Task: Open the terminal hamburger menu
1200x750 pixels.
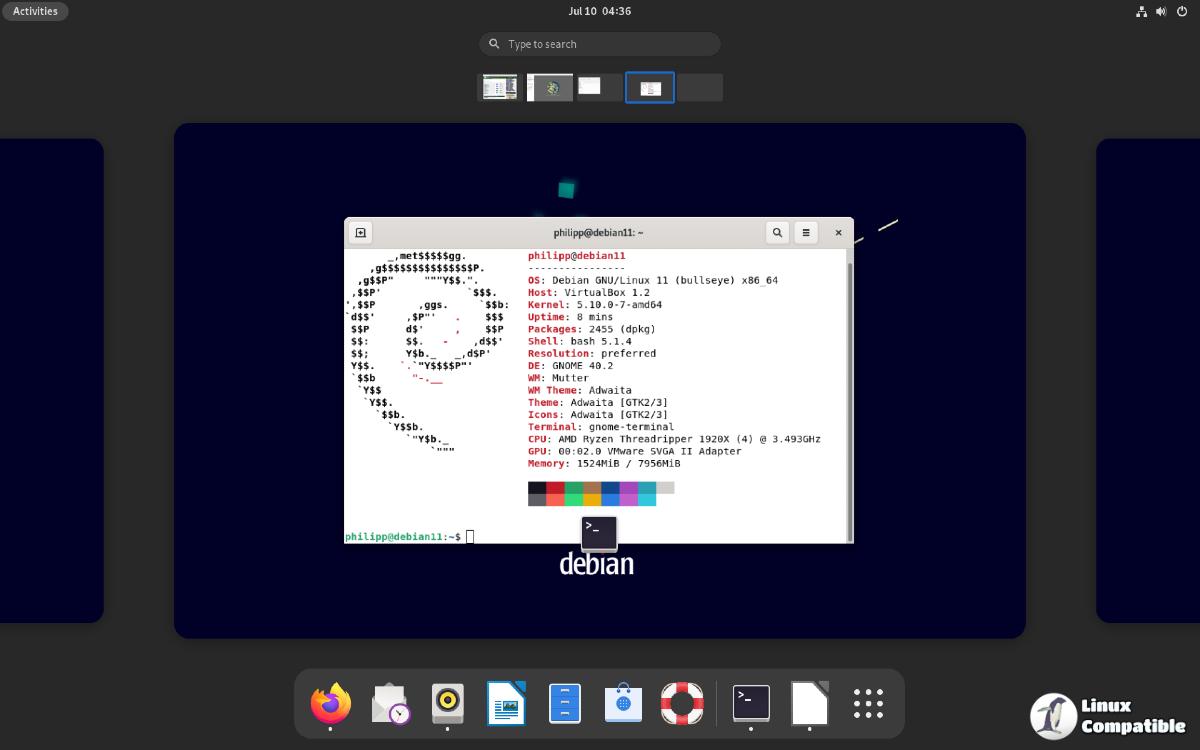Action: pos(806,231)
